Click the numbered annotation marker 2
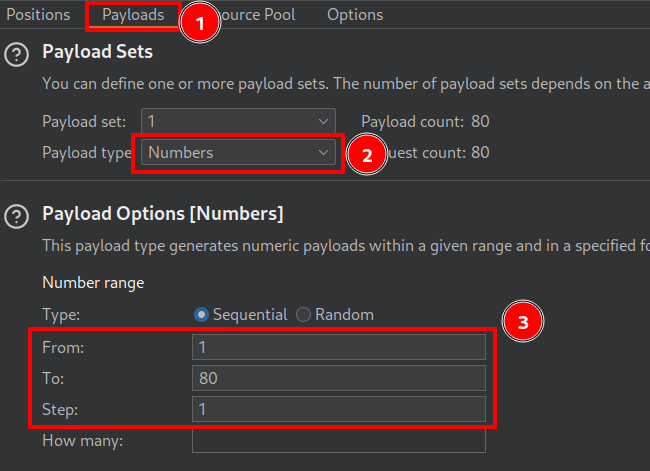 click(367, 155)
